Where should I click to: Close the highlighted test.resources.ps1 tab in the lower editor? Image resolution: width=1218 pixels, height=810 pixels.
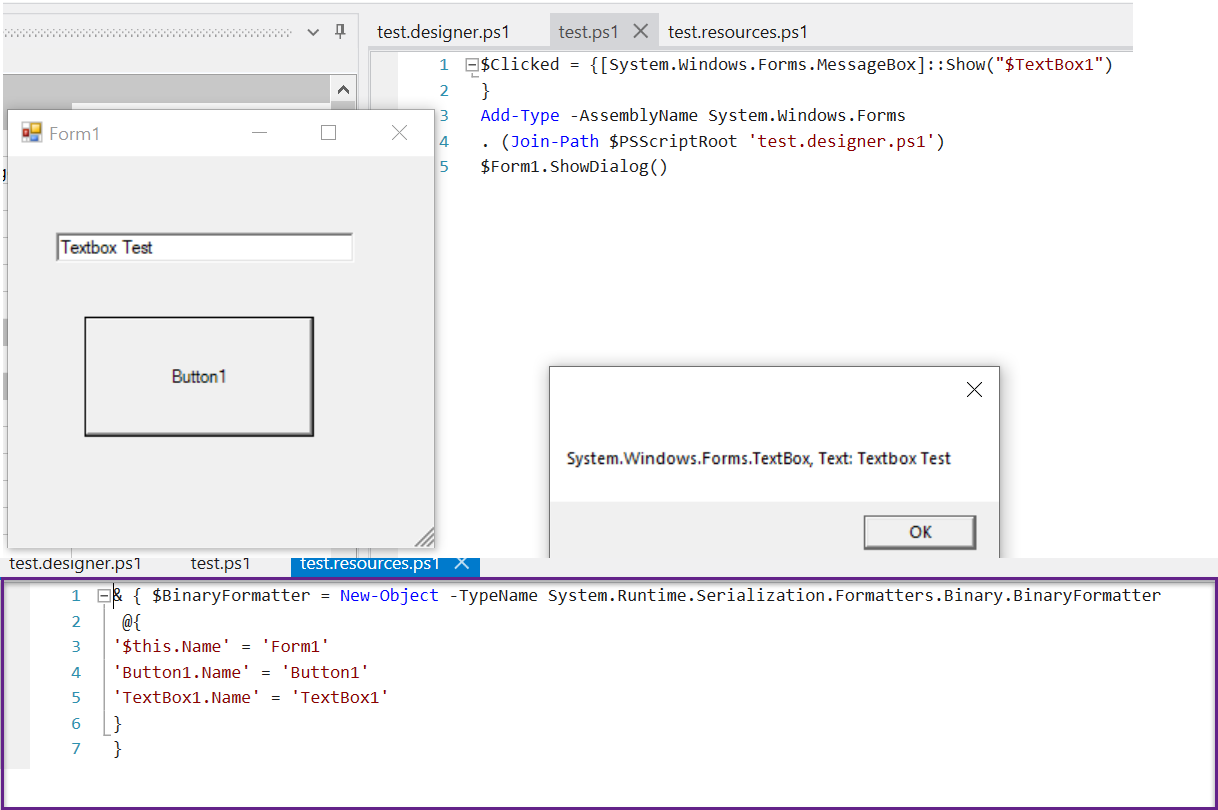(x=462, y=563)
